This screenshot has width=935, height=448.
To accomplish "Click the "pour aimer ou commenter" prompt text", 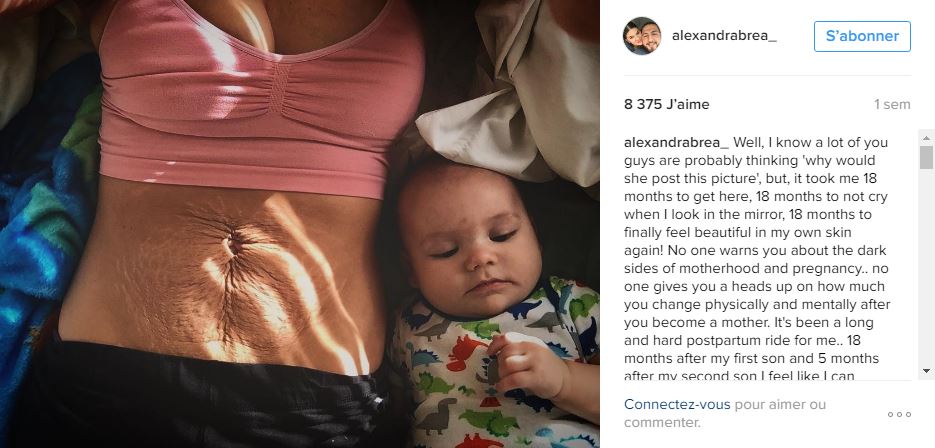I will click(725, 413).
